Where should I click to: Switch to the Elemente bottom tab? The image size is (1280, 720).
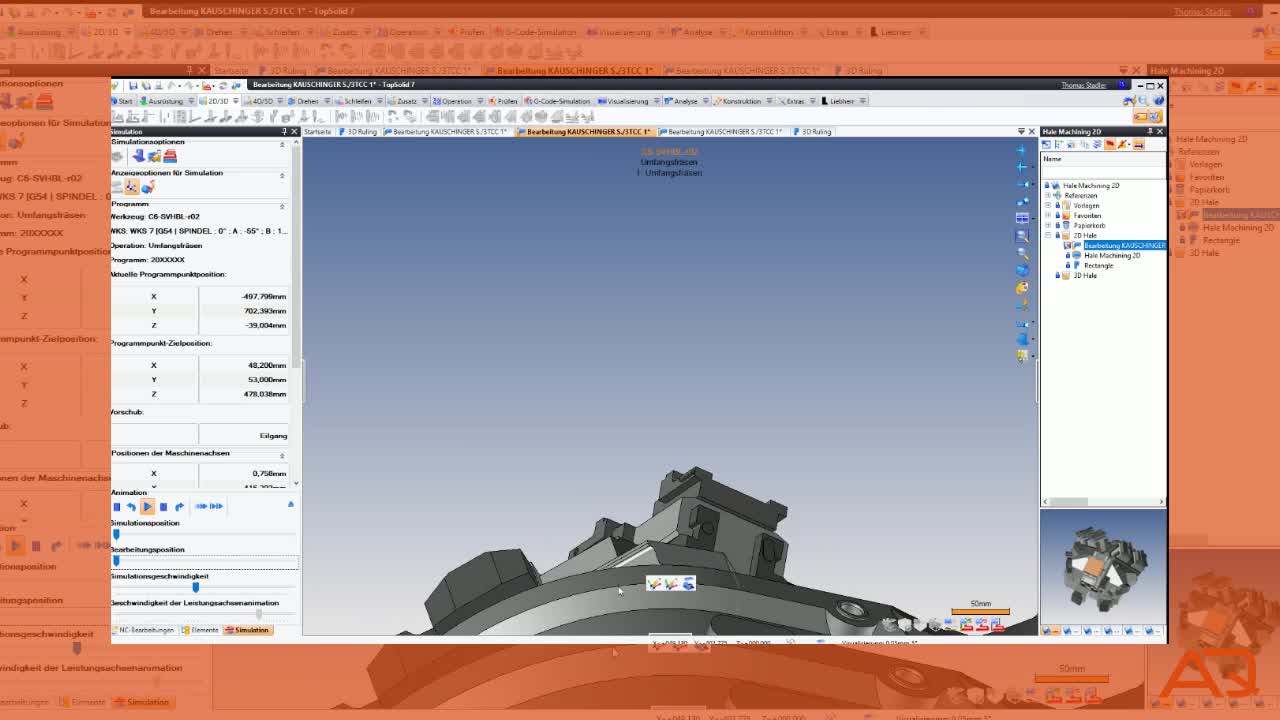(x=201, y=630)
